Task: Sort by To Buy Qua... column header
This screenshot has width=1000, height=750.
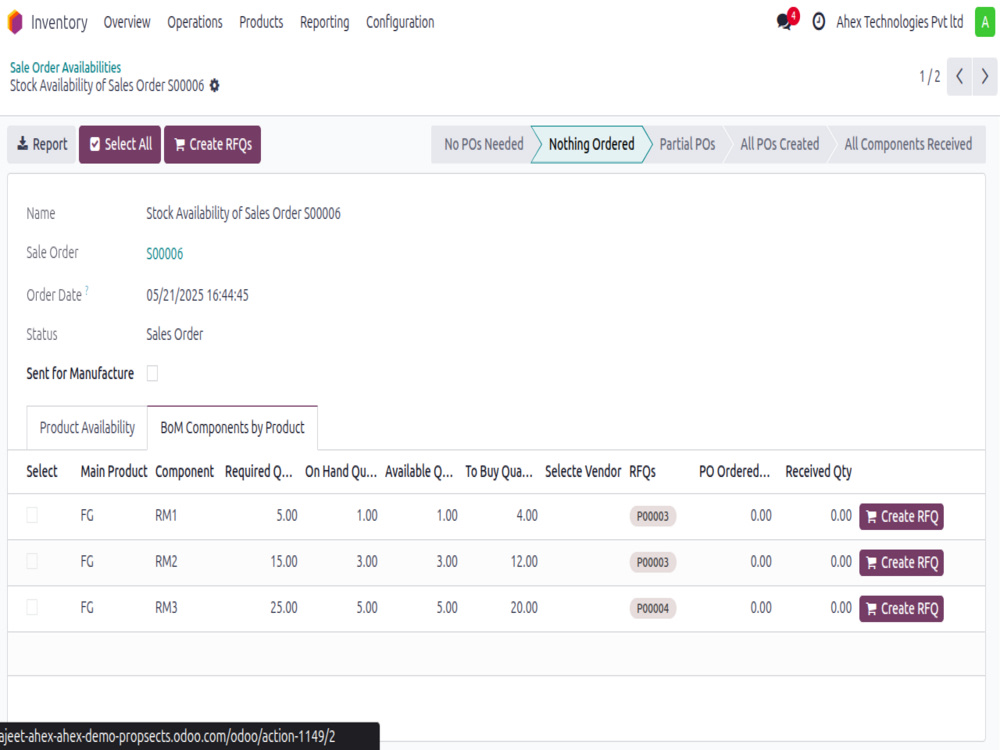Action: (499, 471)
